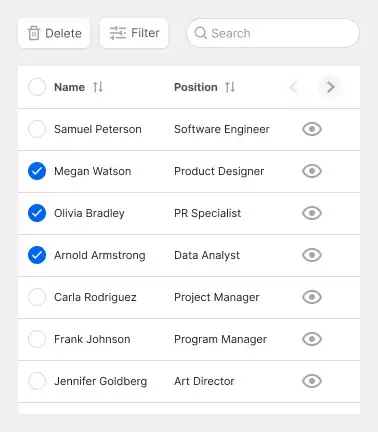
Task: Click the eye icon beside Project Manager
Action: point(312,297)
